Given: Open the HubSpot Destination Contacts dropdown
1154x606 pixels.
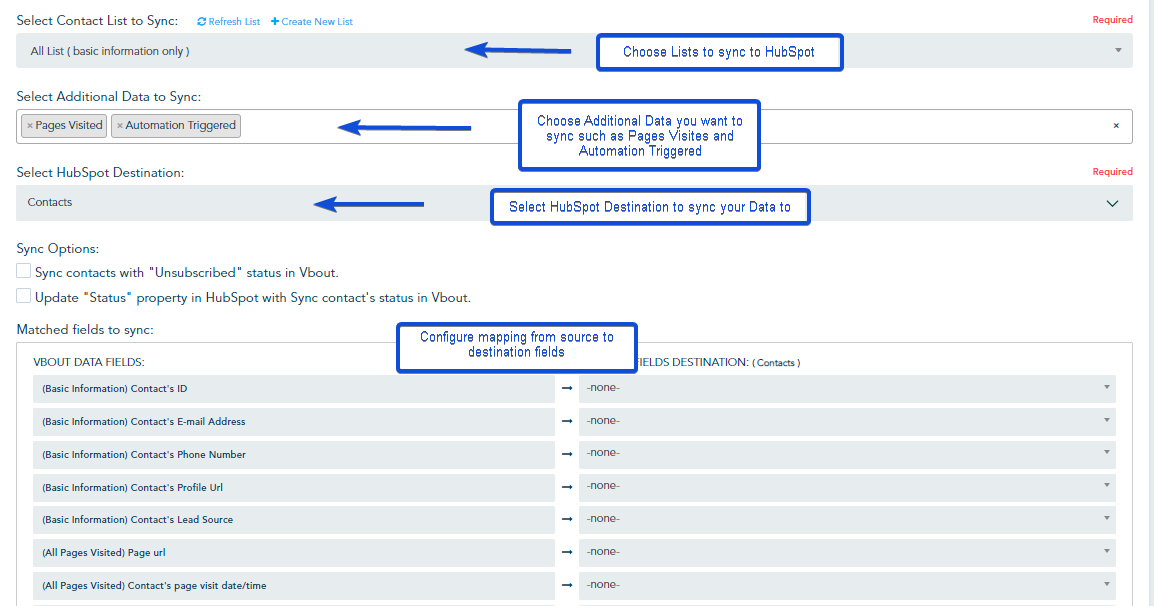Looking at the screenshot, I should coord(574,202).
